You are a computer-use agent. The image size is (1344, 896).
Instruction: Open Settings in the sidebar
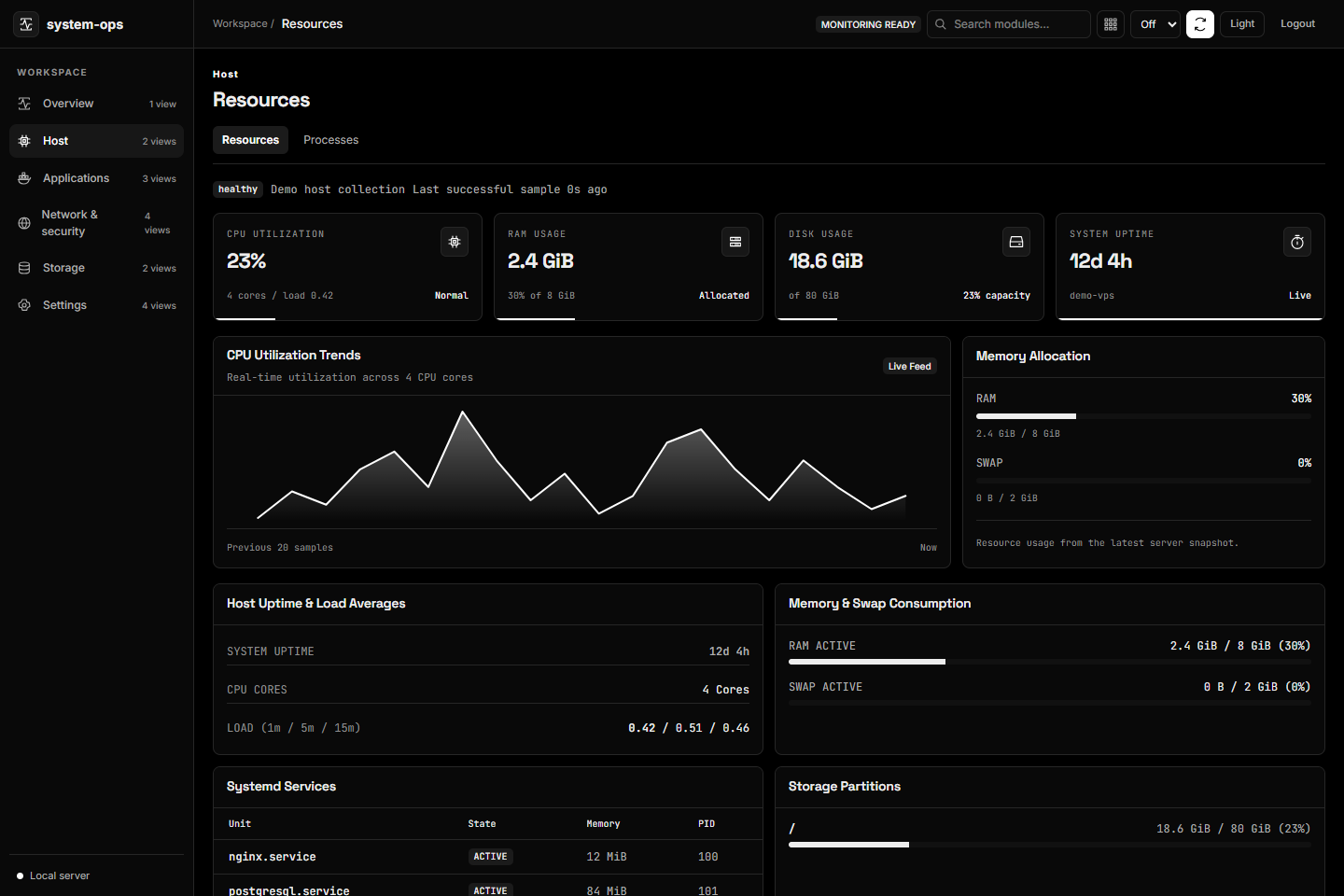pyautogui.click(x=96, y=305)
